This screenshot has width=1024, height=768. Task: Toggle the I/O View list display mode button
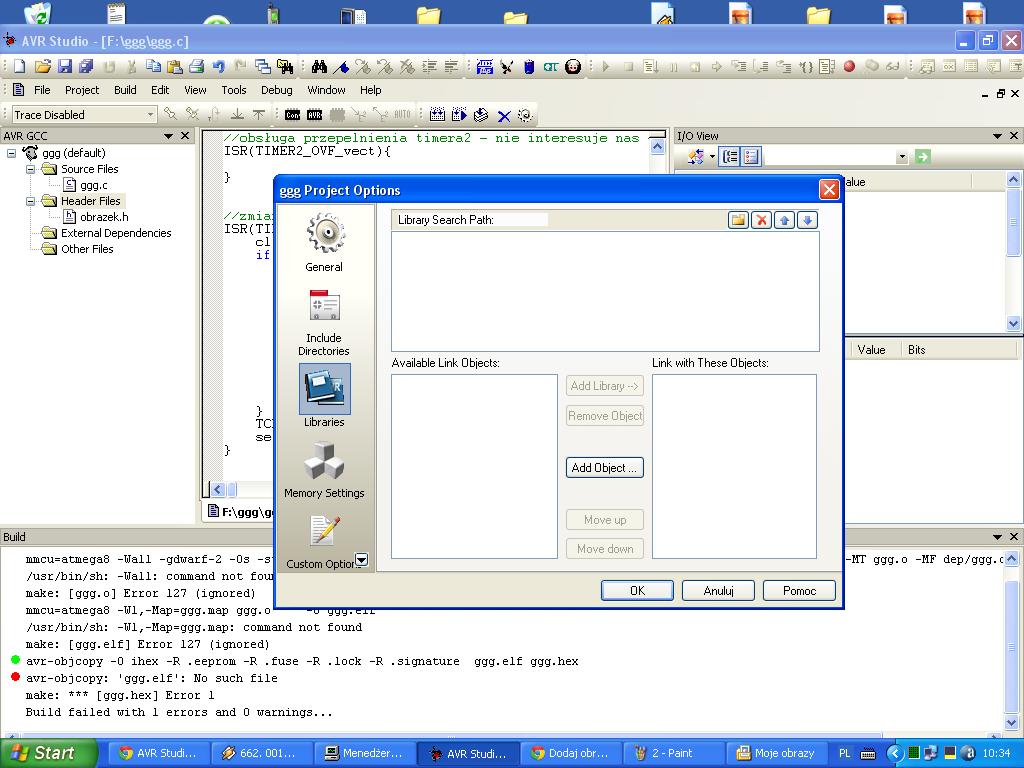tap(751, 157)
